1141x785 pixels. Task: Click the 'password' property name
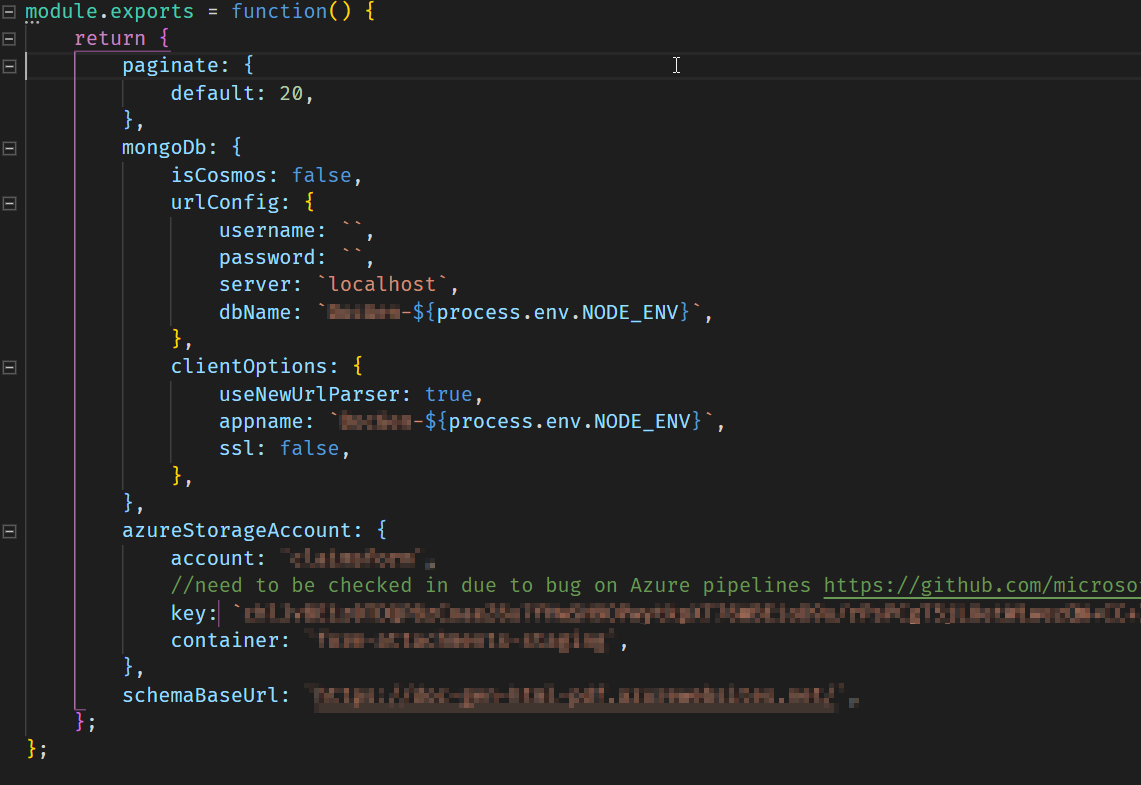click(x=267, y=258)
